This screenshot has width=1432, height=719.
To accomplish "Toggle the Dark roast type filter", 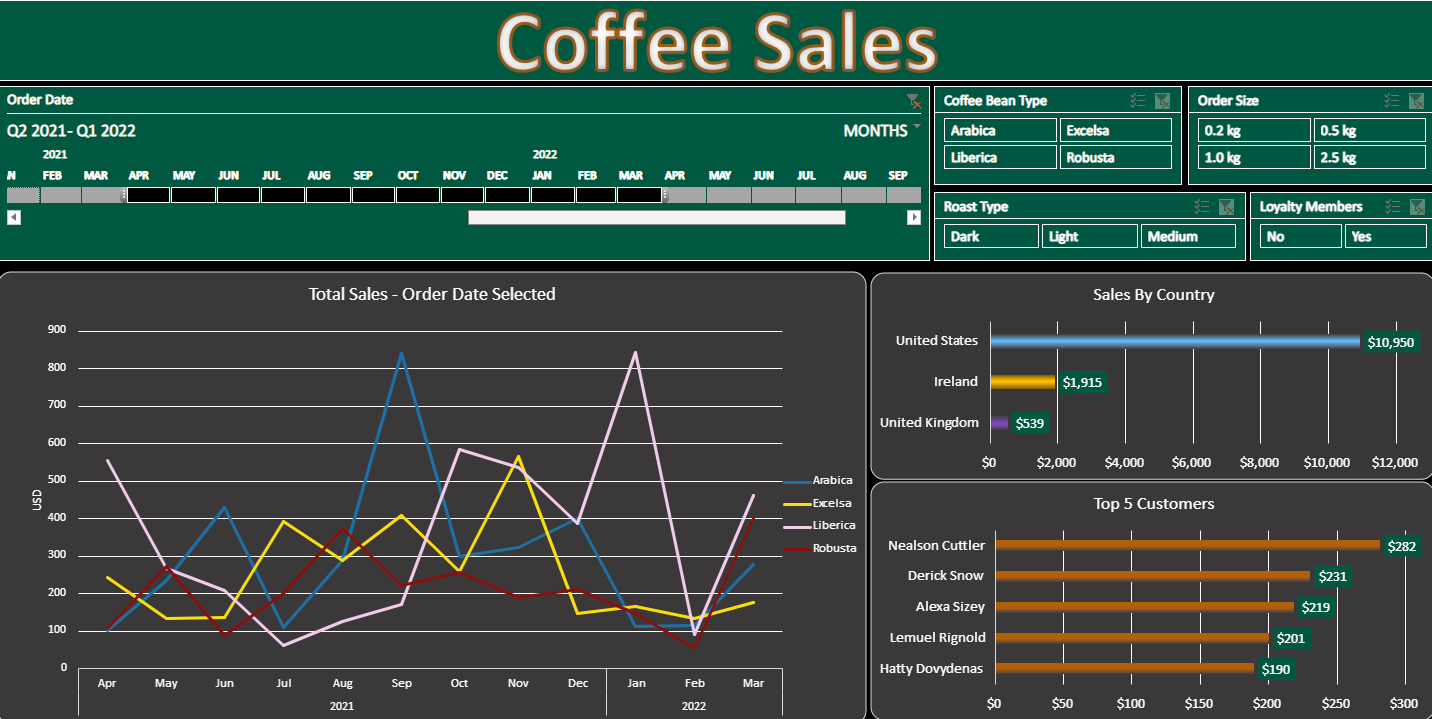I will (x=990, y=236).
